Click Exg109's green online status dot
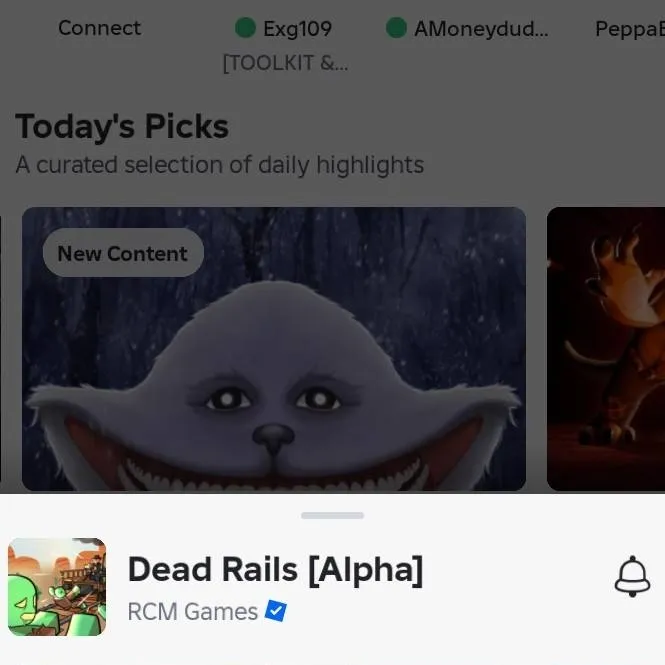 (245, 28)
